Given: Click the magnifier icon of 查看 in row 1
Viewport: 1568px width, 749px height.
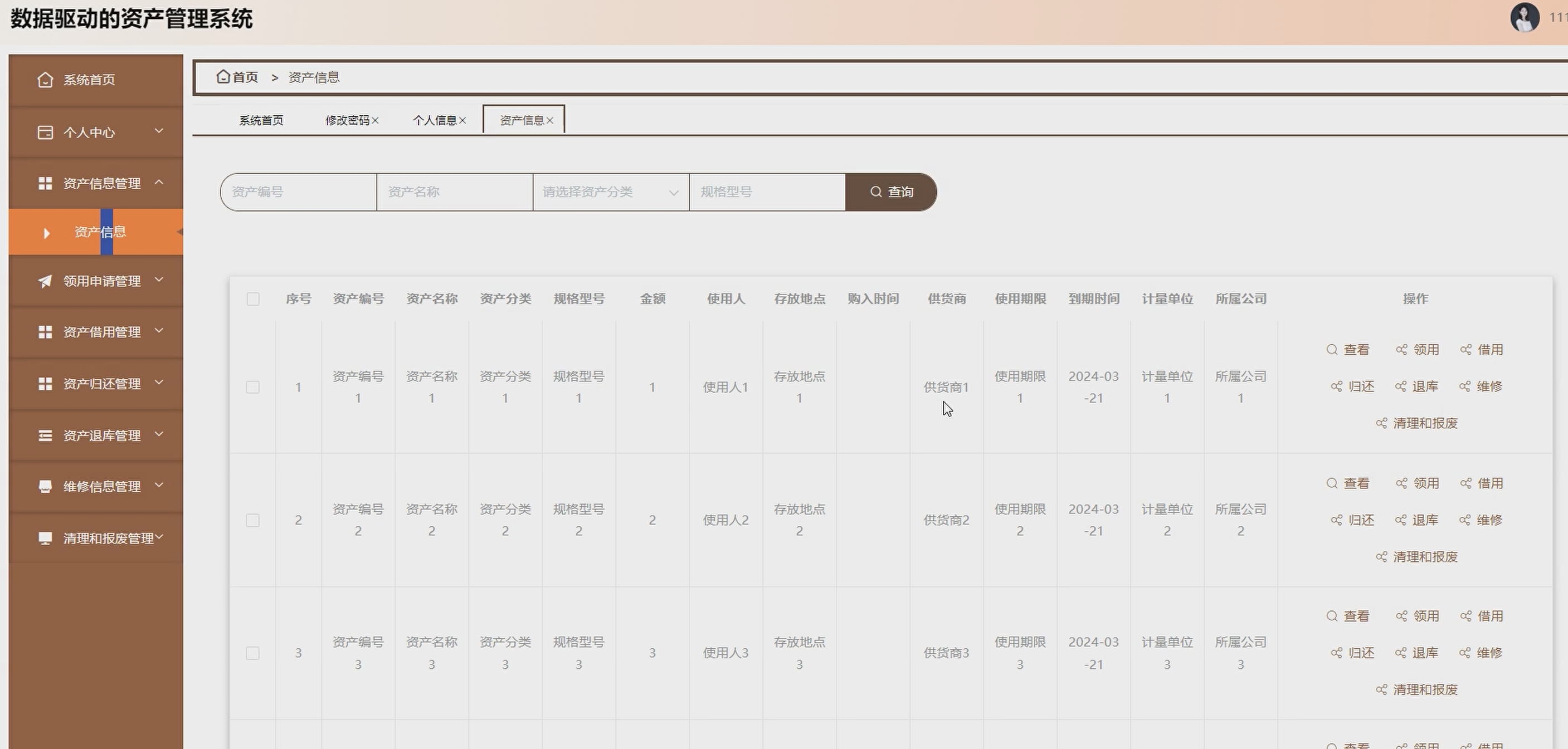Looking at the screenshot, I should [1332, 350].
